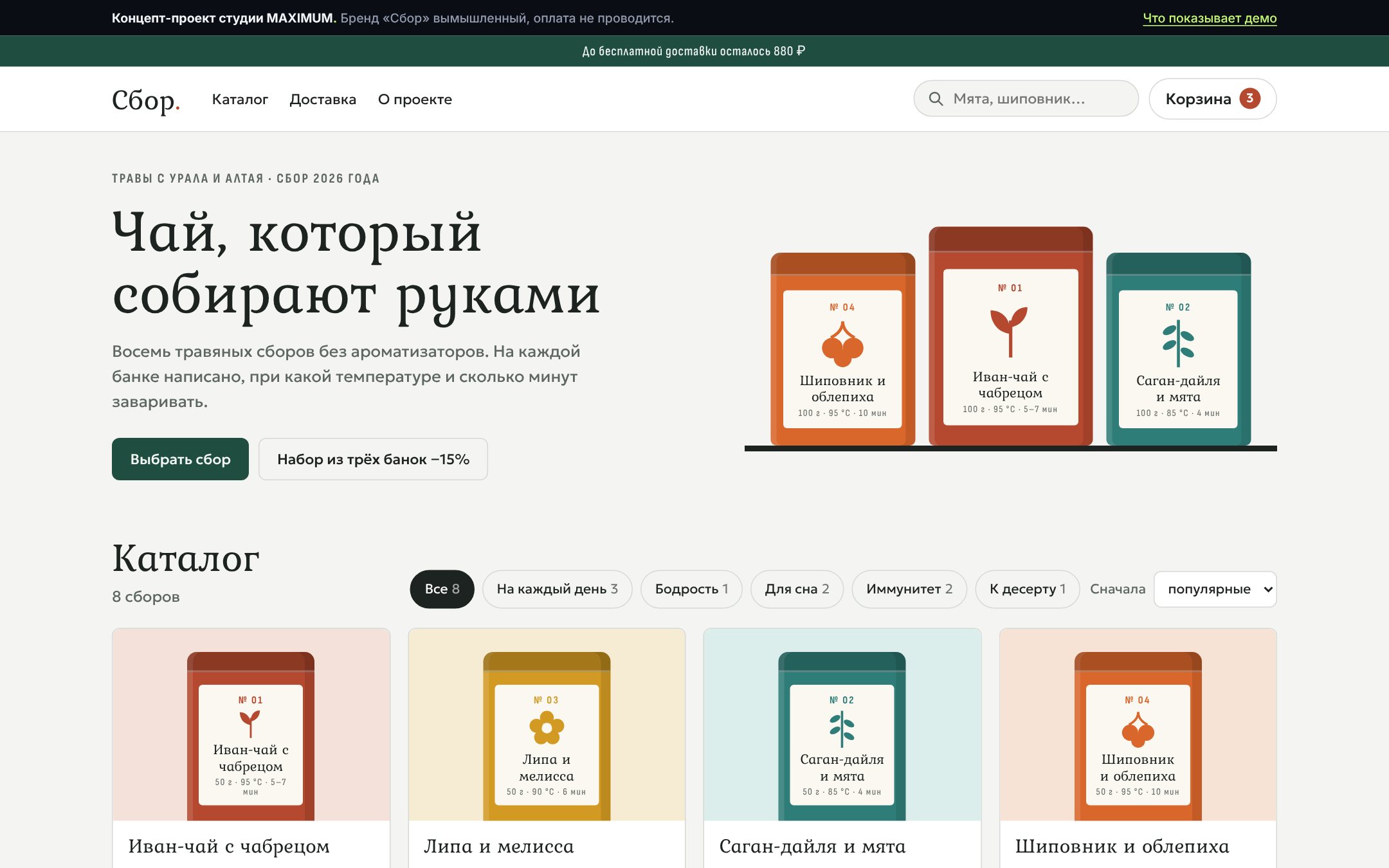The height and width of the screenshot is (868, 1389).
Task: Click the Сбор. logo
Action: coord(146,100)
